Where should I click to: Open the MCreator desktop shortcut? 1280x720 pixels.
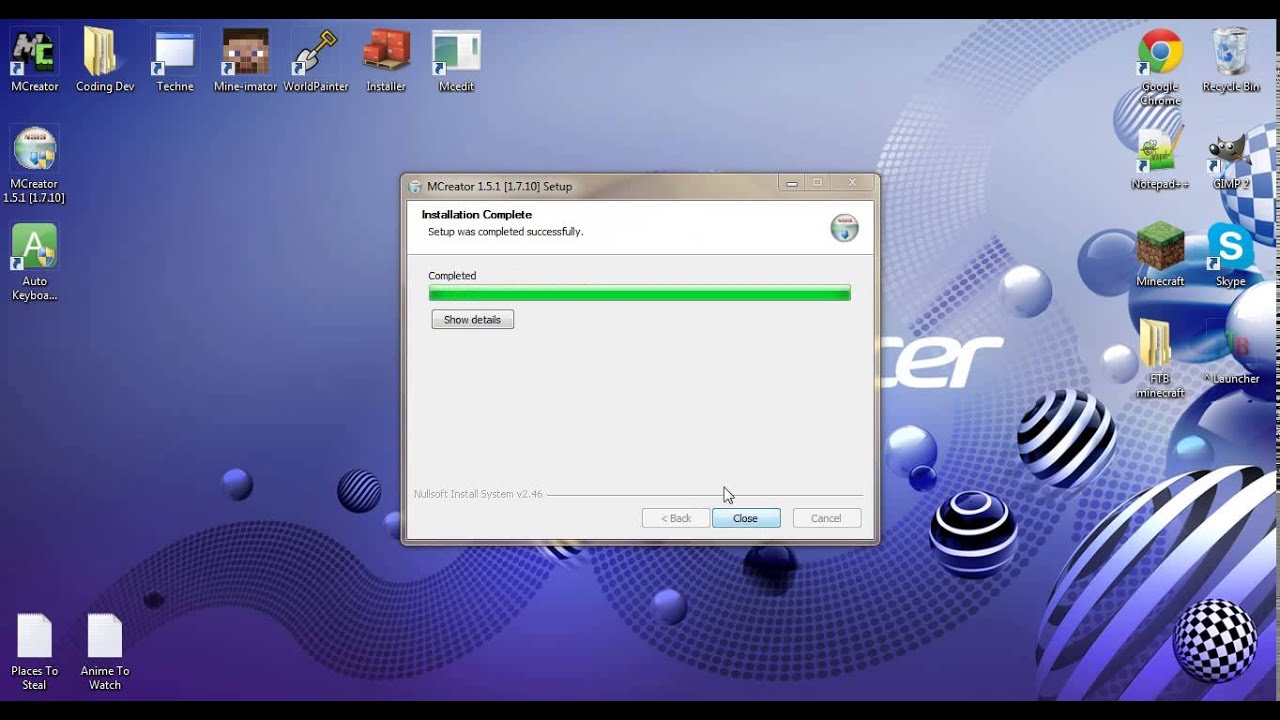click(x=35, y=60)
